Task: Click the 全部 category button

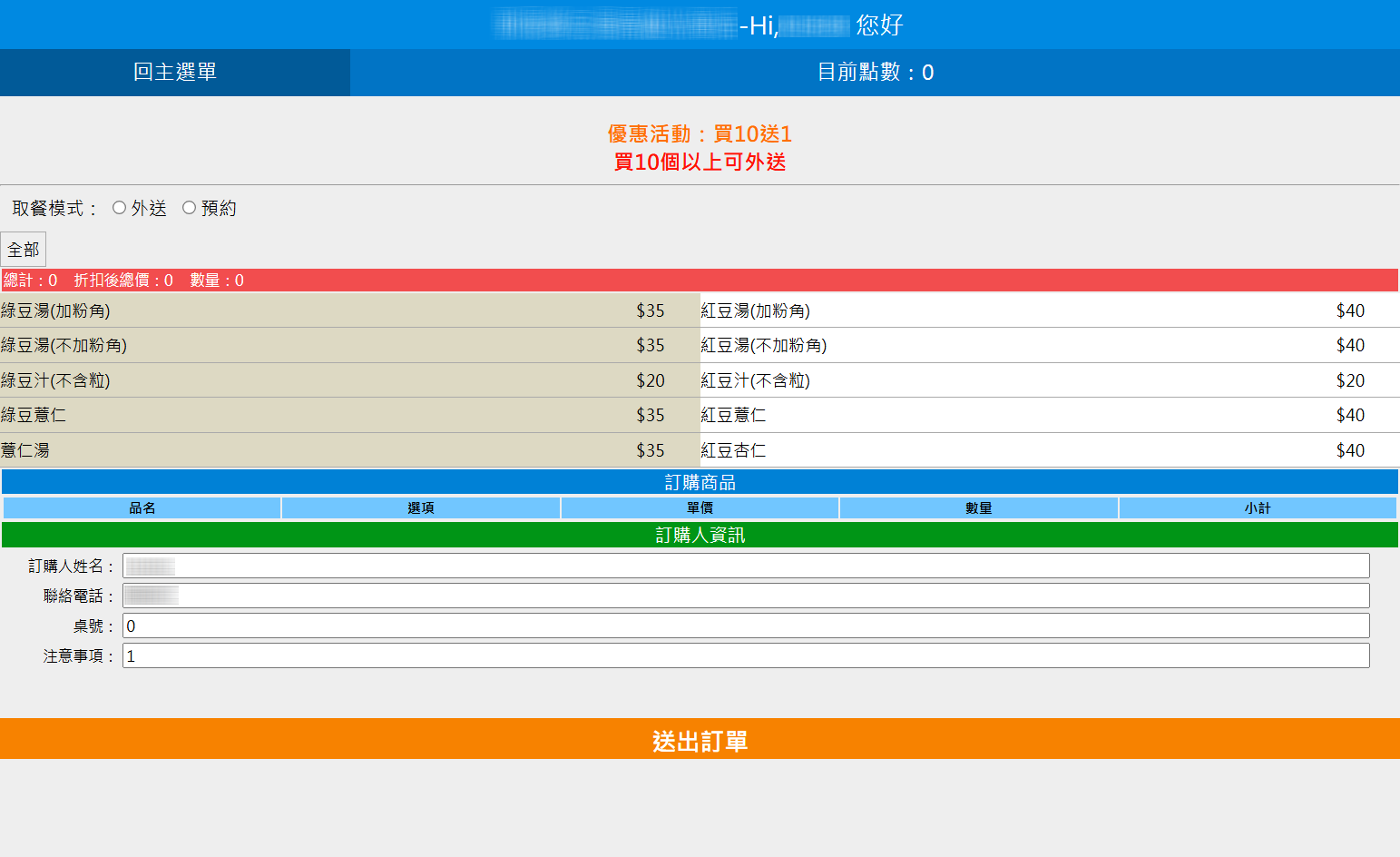Action: pos(24,250)
